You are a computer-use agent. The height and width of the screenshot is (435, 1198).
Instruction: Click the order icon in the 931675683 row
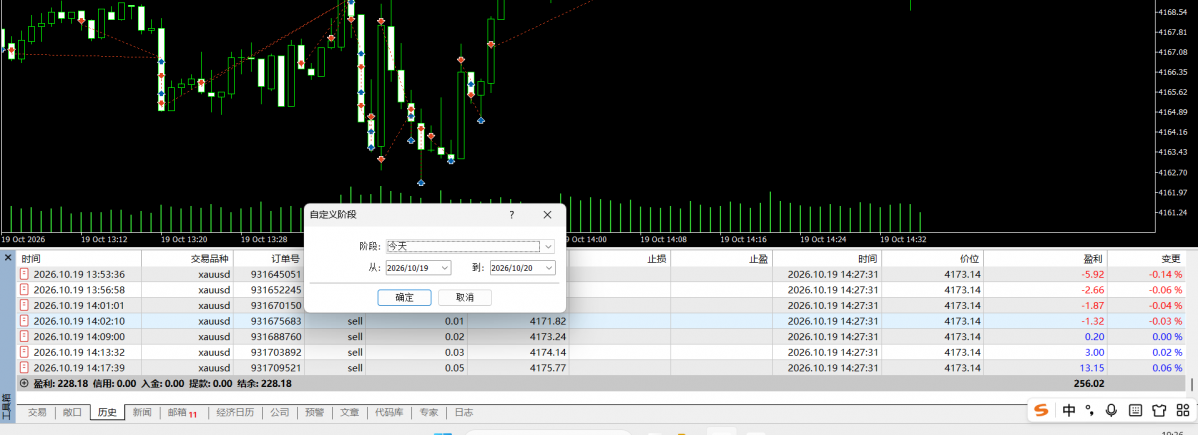[24, 321]
